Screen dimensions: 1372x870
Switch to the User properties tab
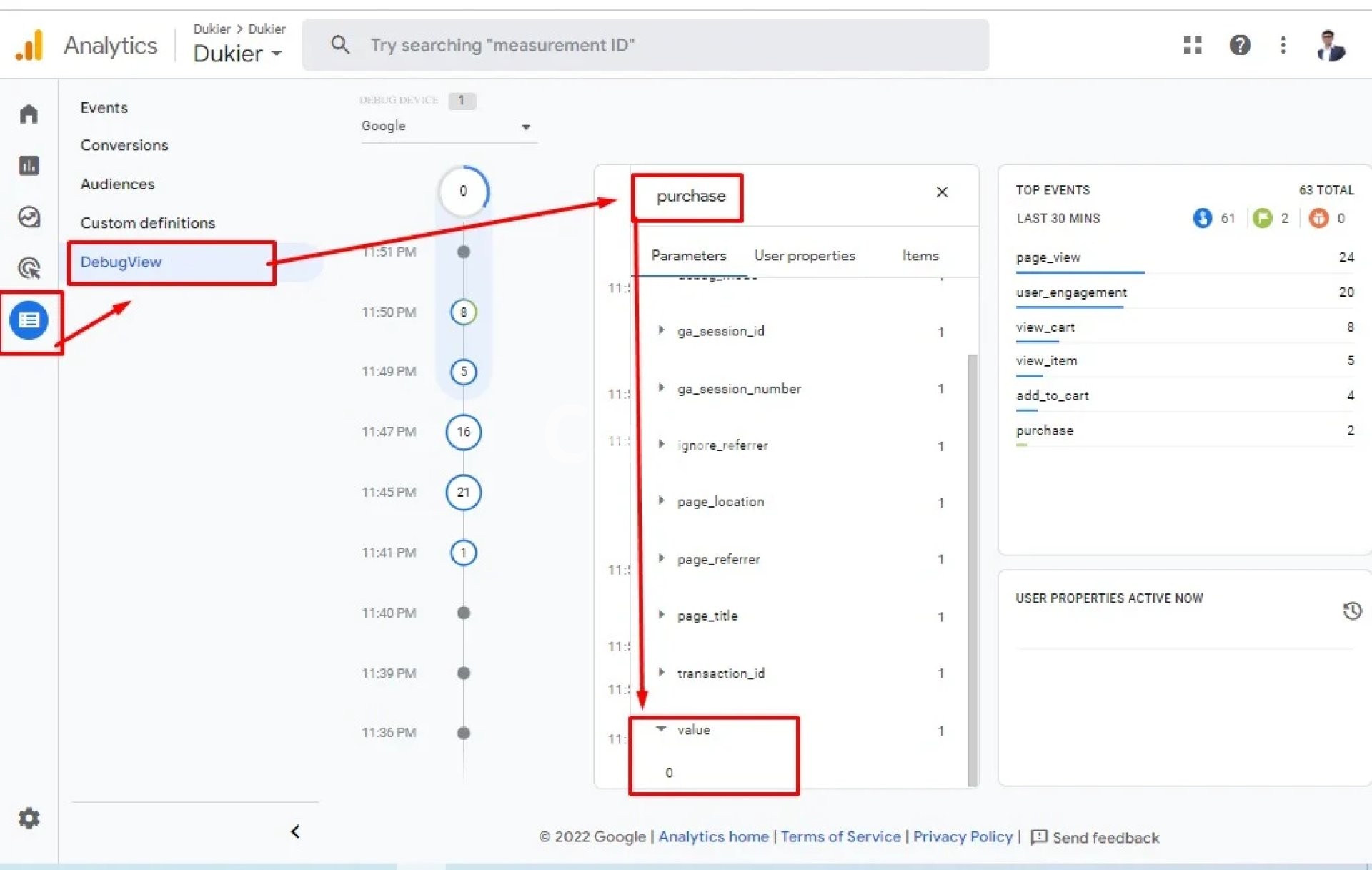804,256
